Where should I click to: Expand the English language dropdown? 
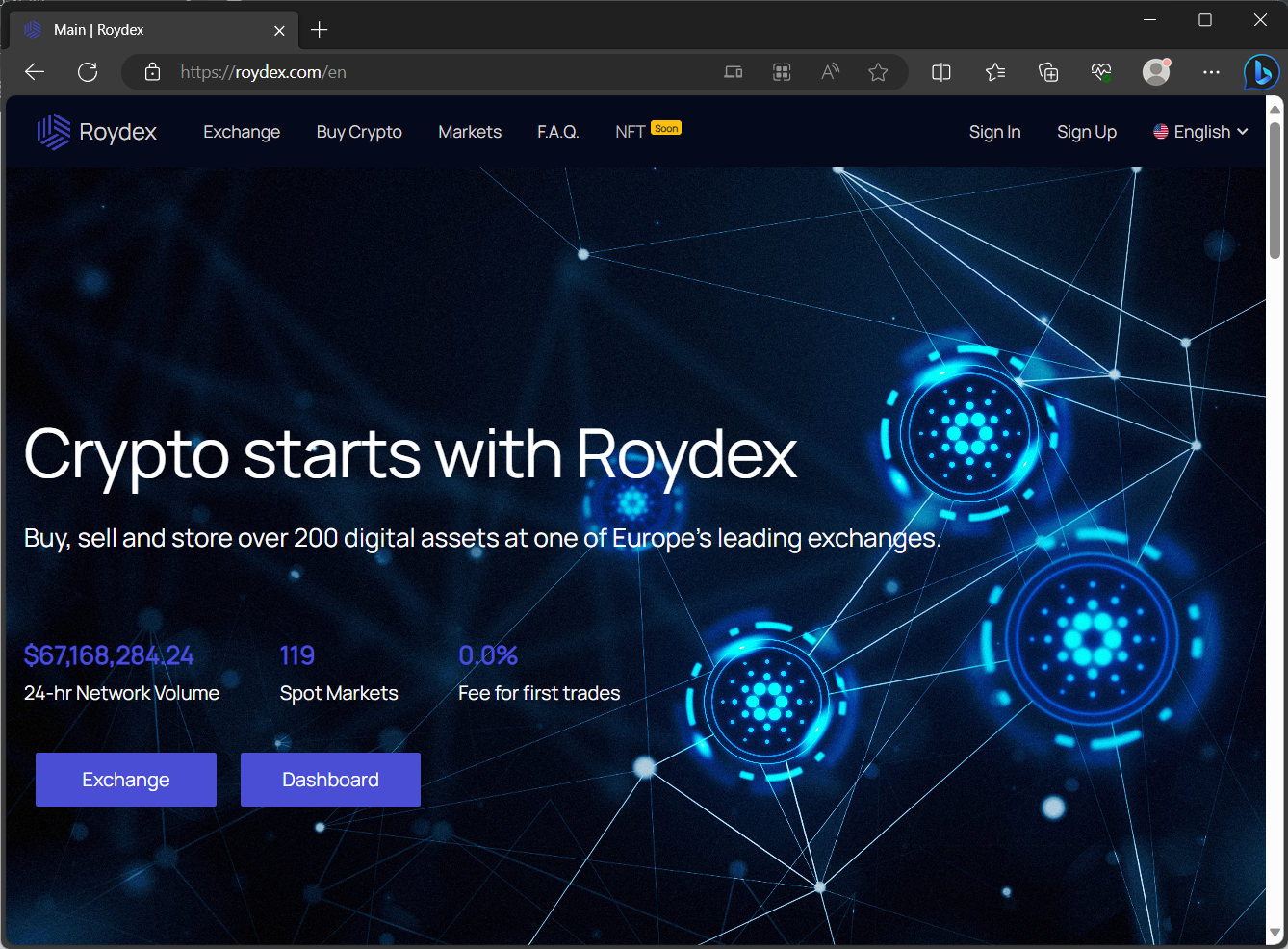coord(1200,132)
